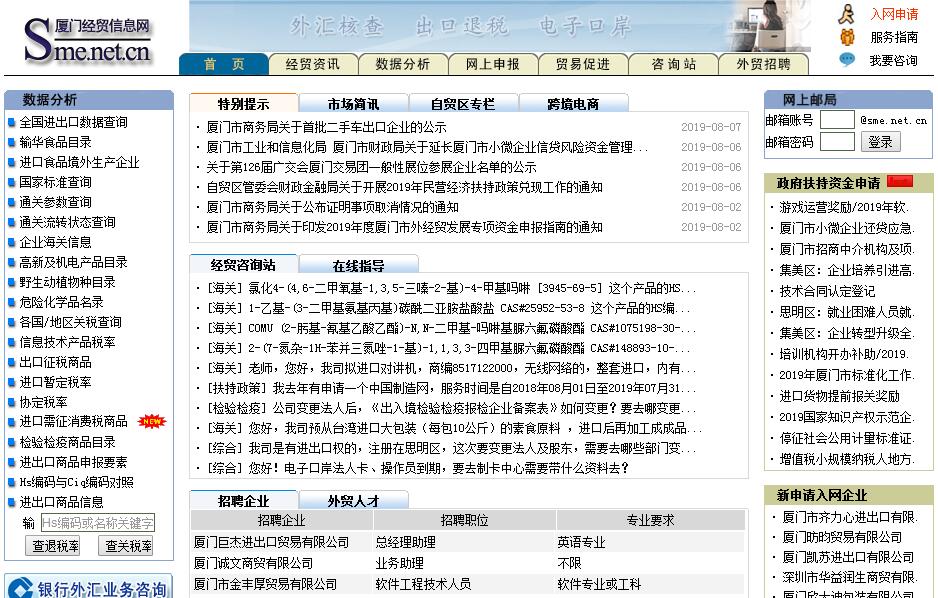
Task: Select the 自贸区专栏 tab
Action: pyautogui.click(x=462, y=104)
